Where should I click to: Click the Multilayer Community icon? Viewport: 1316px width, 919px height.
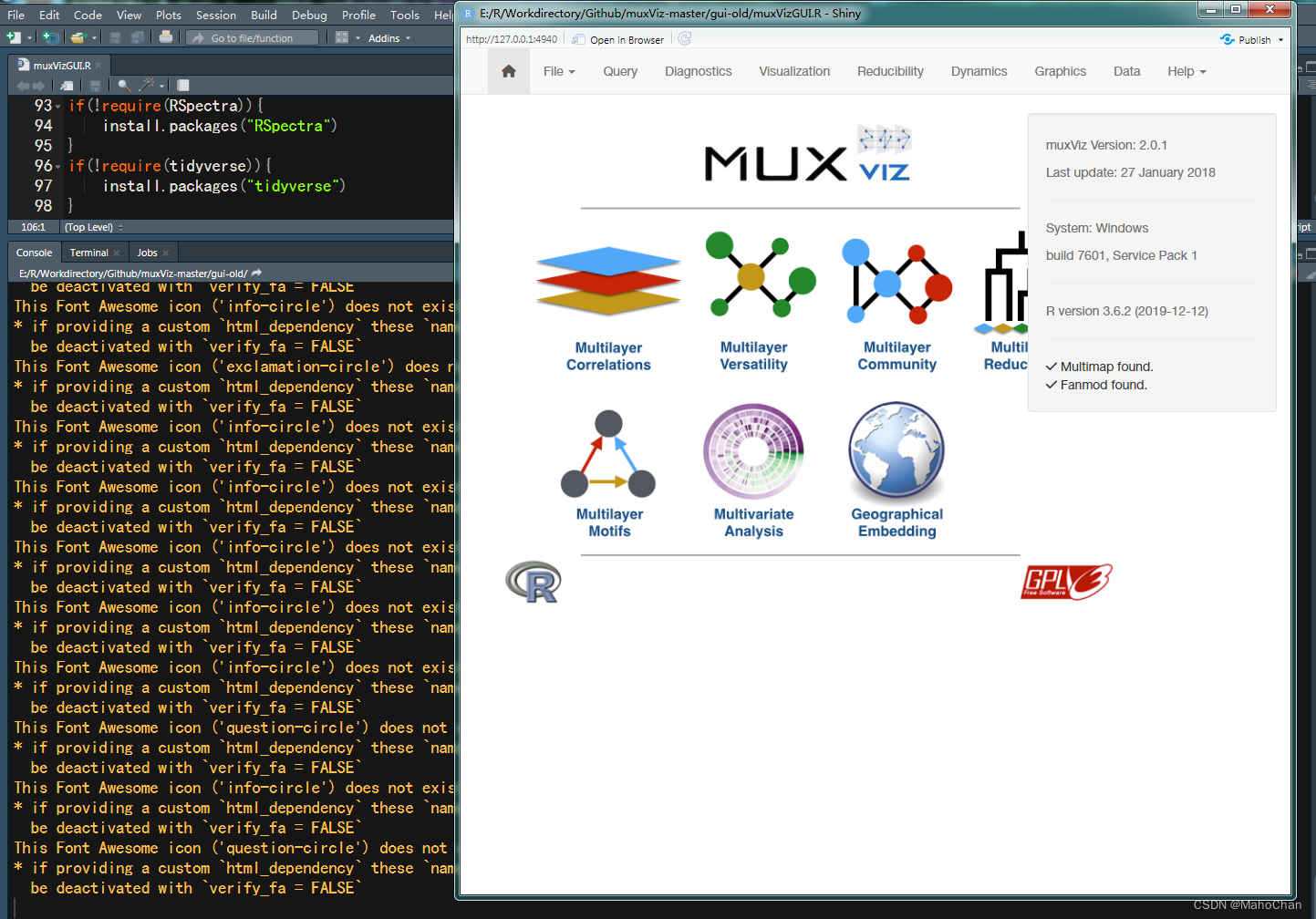pyautogui.click(x=896, y=283)
